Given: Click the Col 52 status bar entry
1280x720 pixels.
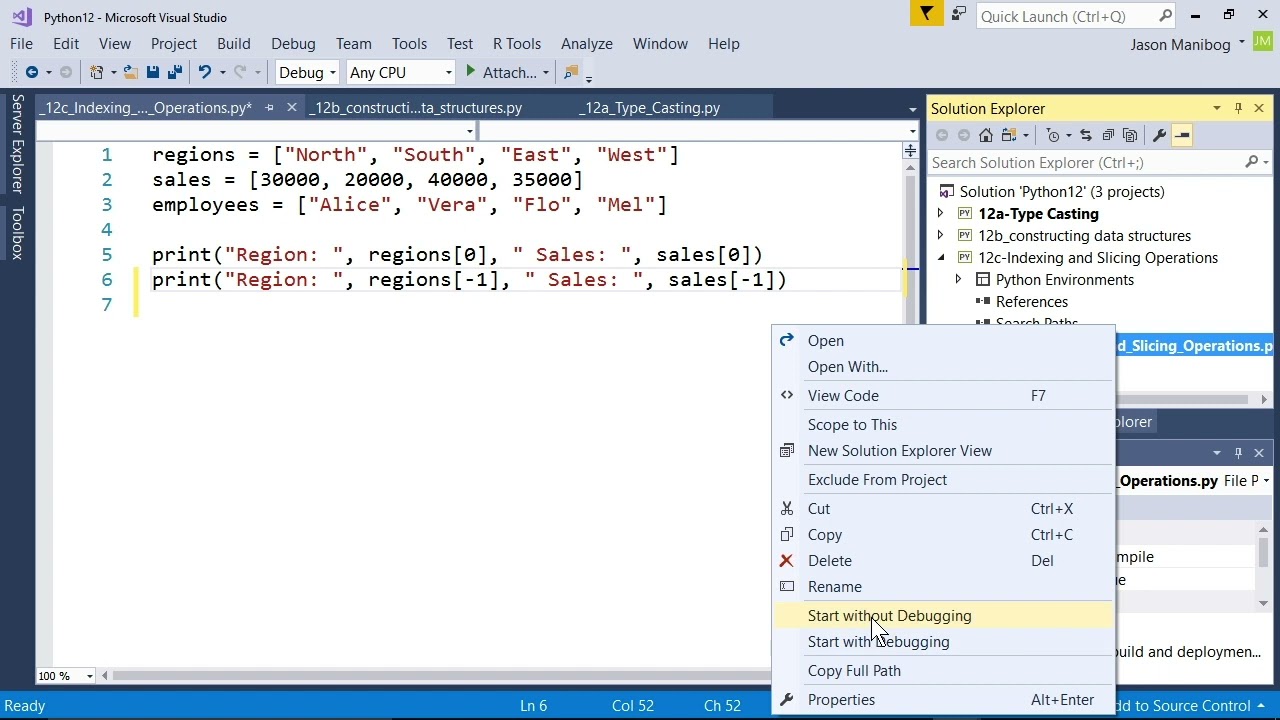Looking at the screenshot, I should [x=633, y=706].
